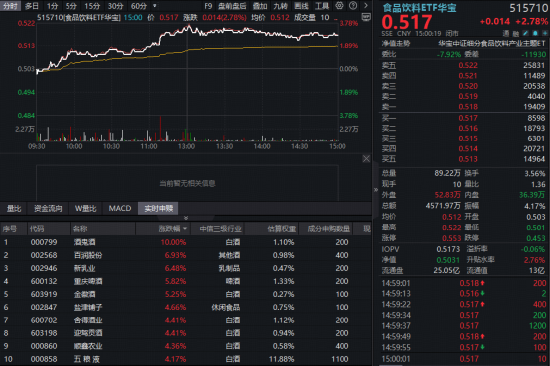Open the chart settings gear icon

(x=339, y=6)
